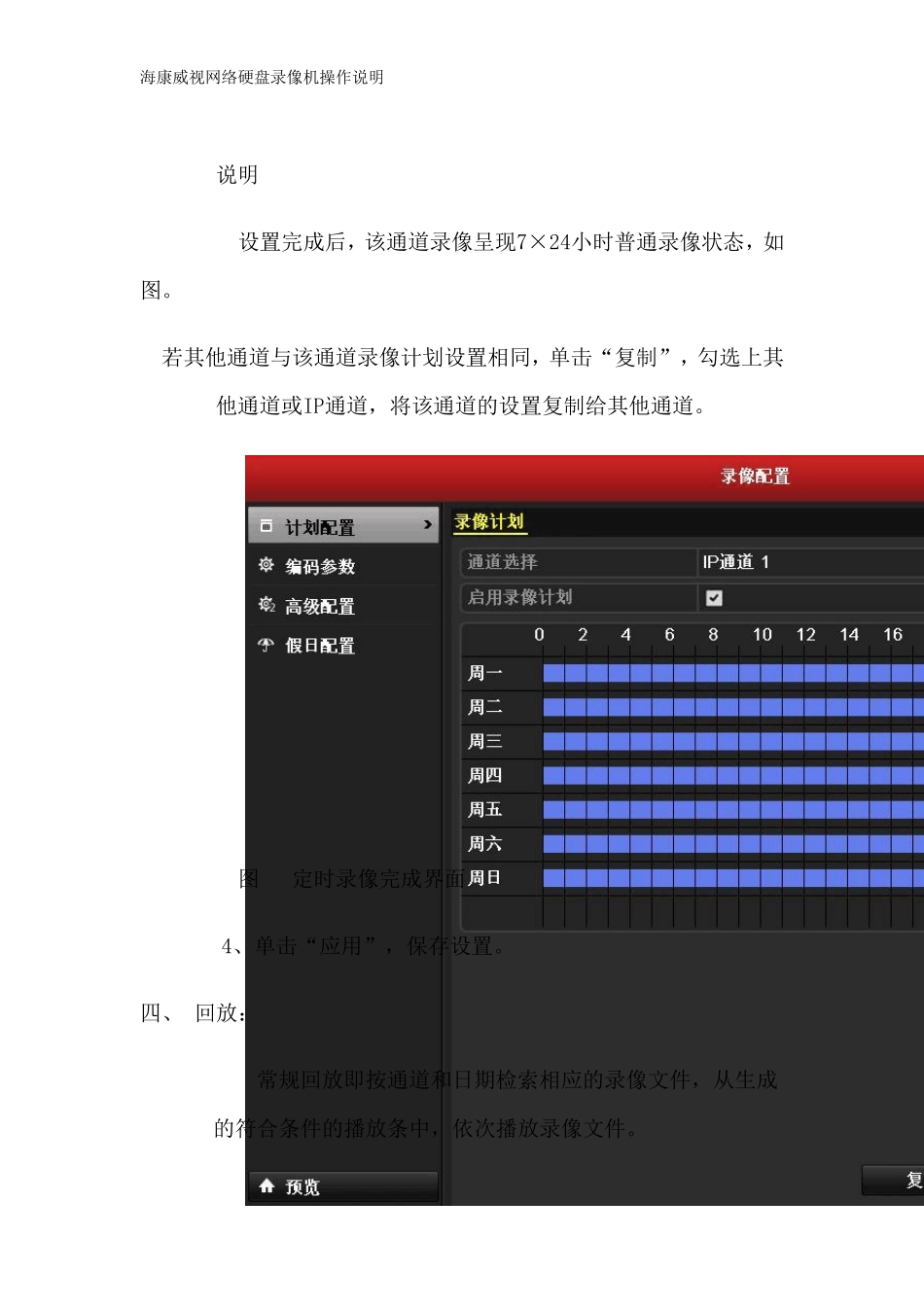Select the 周二 schedule row label
The image size is (924, 1307).
tap(485, 707)
